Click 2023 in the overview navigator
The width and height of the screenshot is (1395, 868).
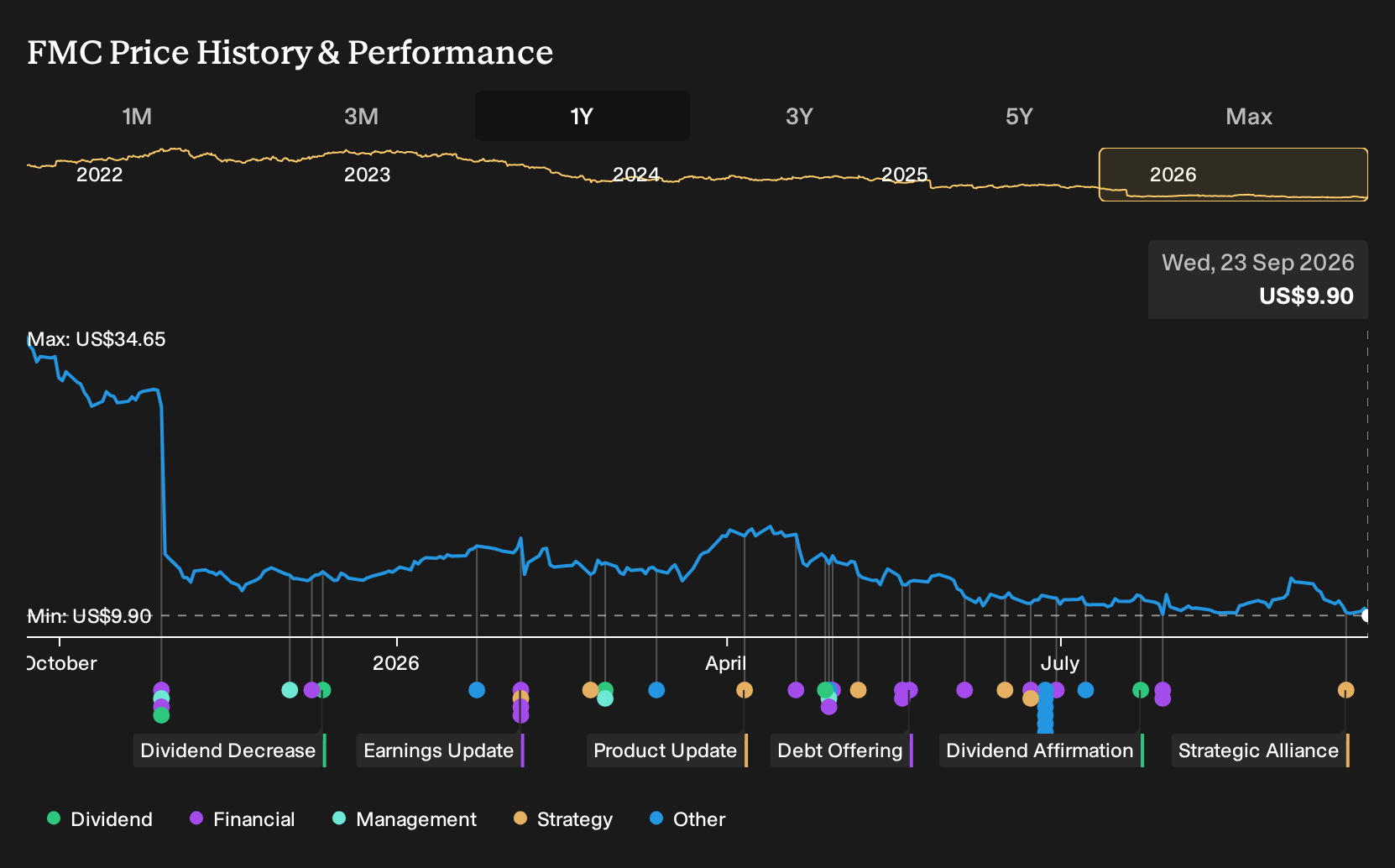coord(368,175)
